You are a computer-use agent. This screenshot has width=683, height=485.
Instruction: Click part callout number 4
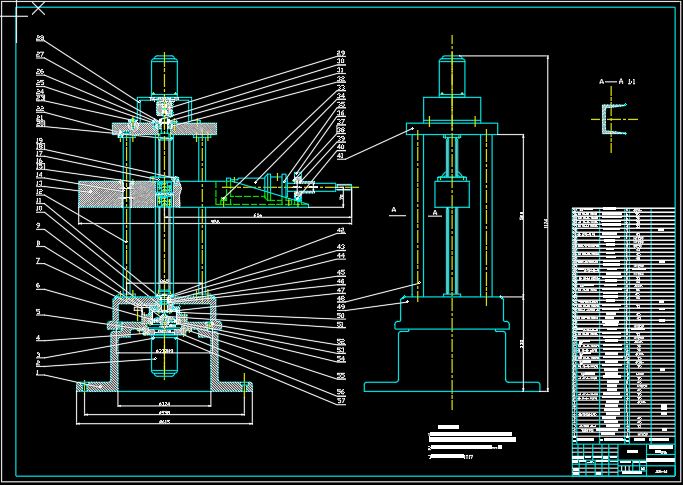click(38, 338)
